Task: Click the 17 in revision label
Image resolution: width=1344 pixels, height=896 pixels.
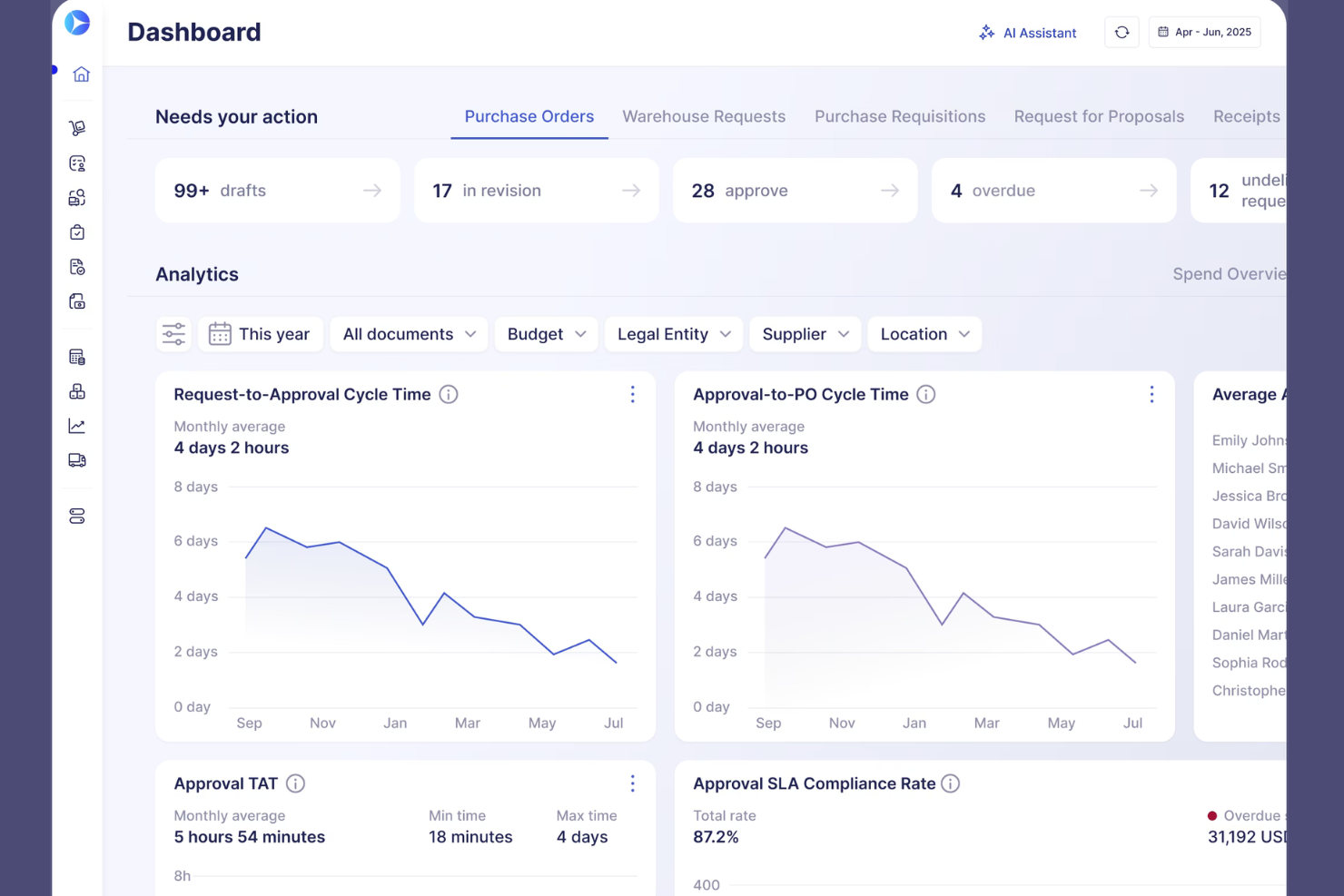Action: click(487, 191)
